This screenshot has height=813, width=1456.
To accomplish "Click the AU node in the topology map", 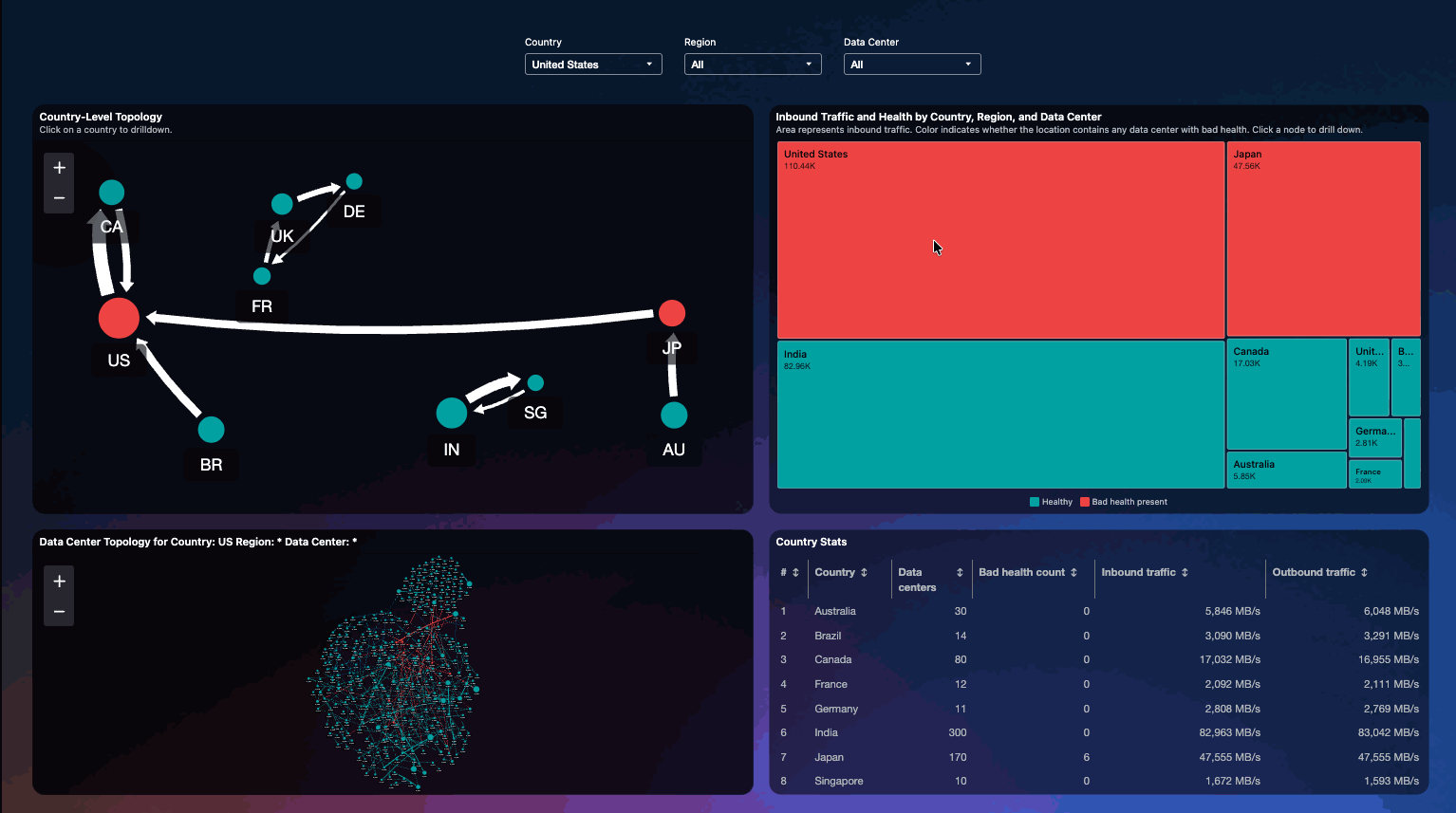I will pyautogui.click(x=674, y=416).
